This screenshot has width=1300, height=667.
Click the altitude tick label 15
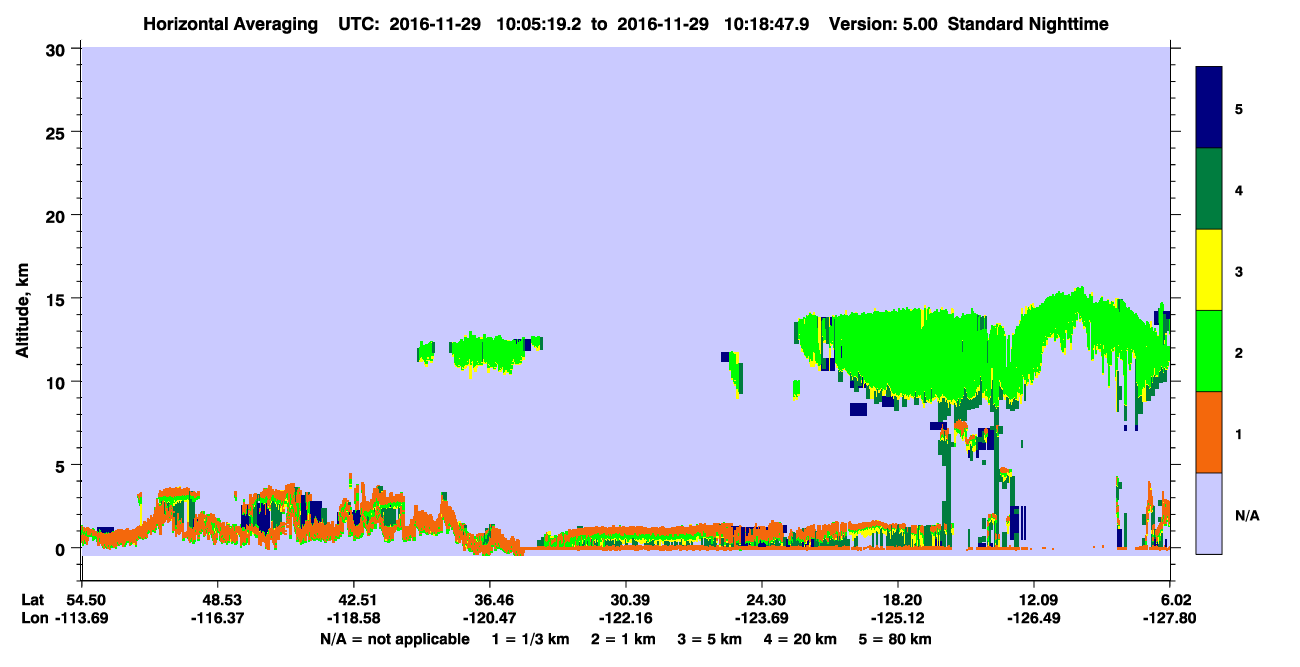(58, 298)
